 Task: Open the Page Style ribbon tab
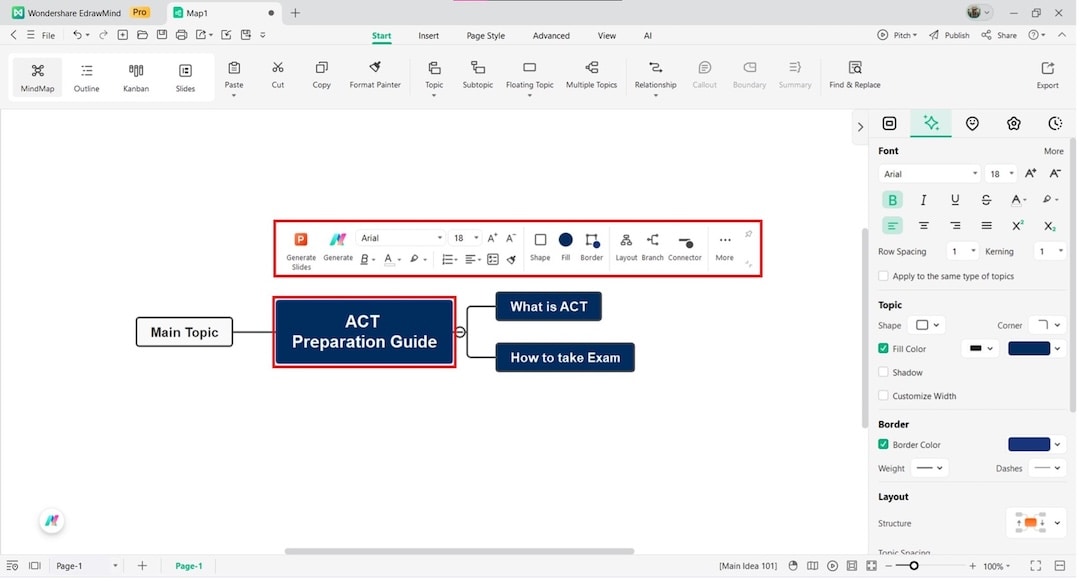click(486, 36)
